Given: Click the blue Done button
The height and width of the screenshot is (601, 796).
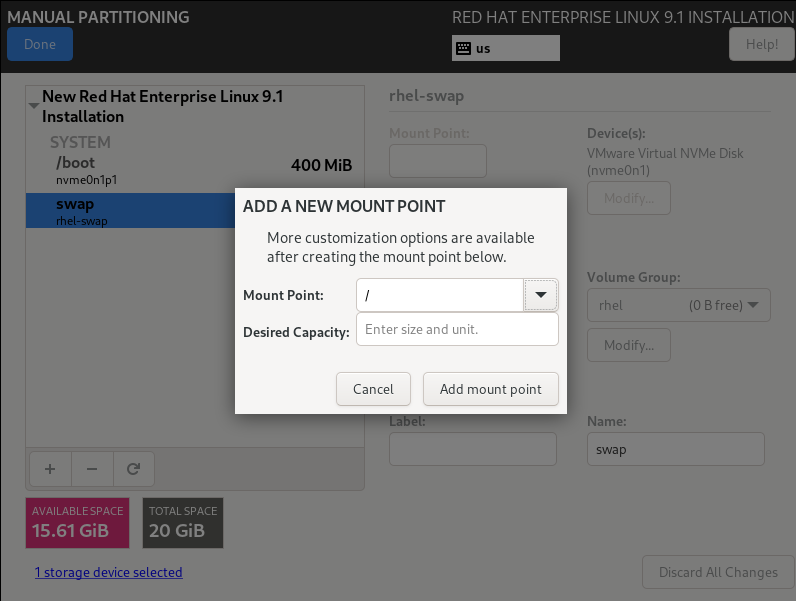Looking at the screenshot, I should tap(40, 44).
